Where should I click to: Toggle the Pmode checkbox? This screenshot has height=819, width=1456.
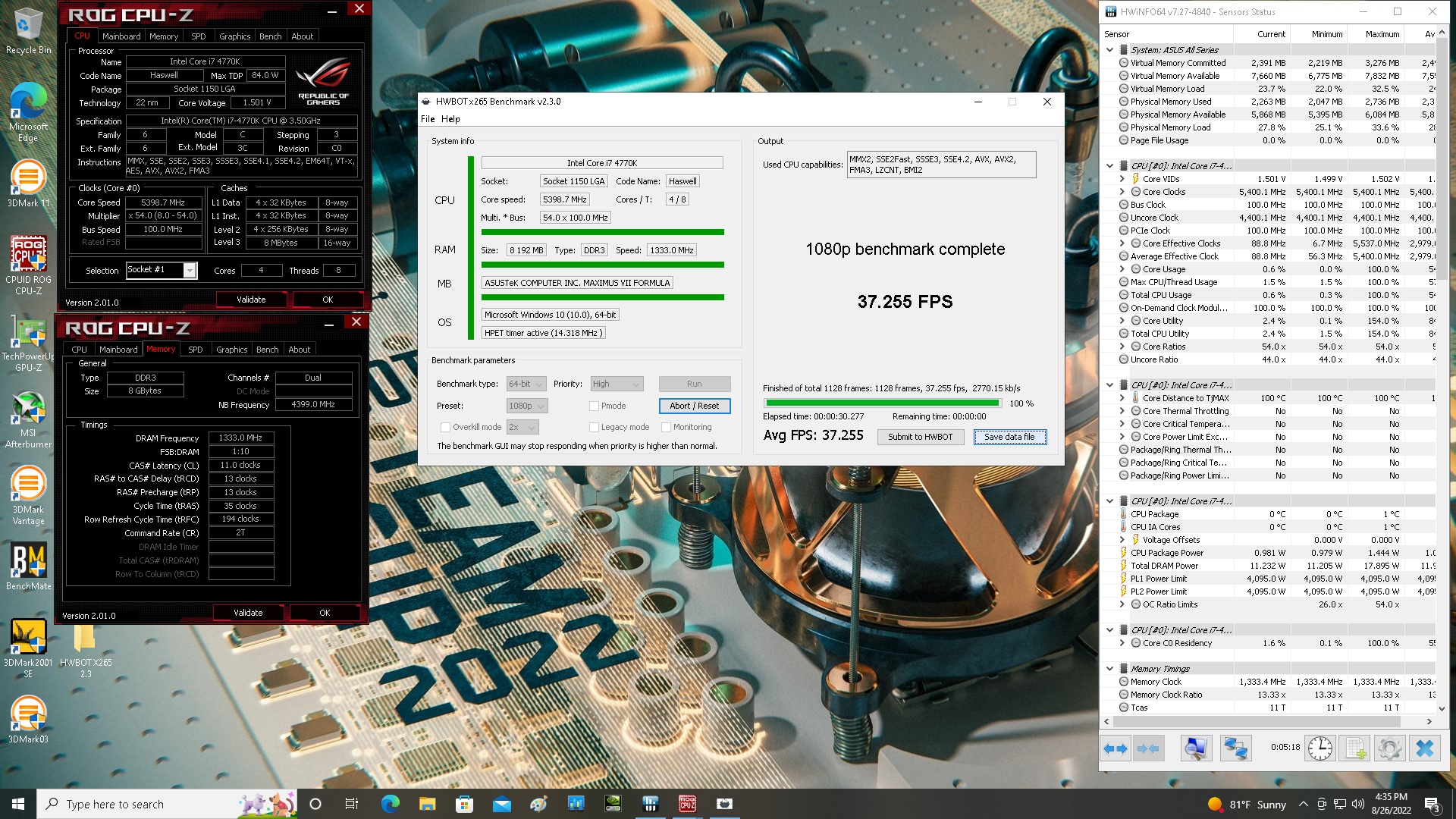[594, 406]
